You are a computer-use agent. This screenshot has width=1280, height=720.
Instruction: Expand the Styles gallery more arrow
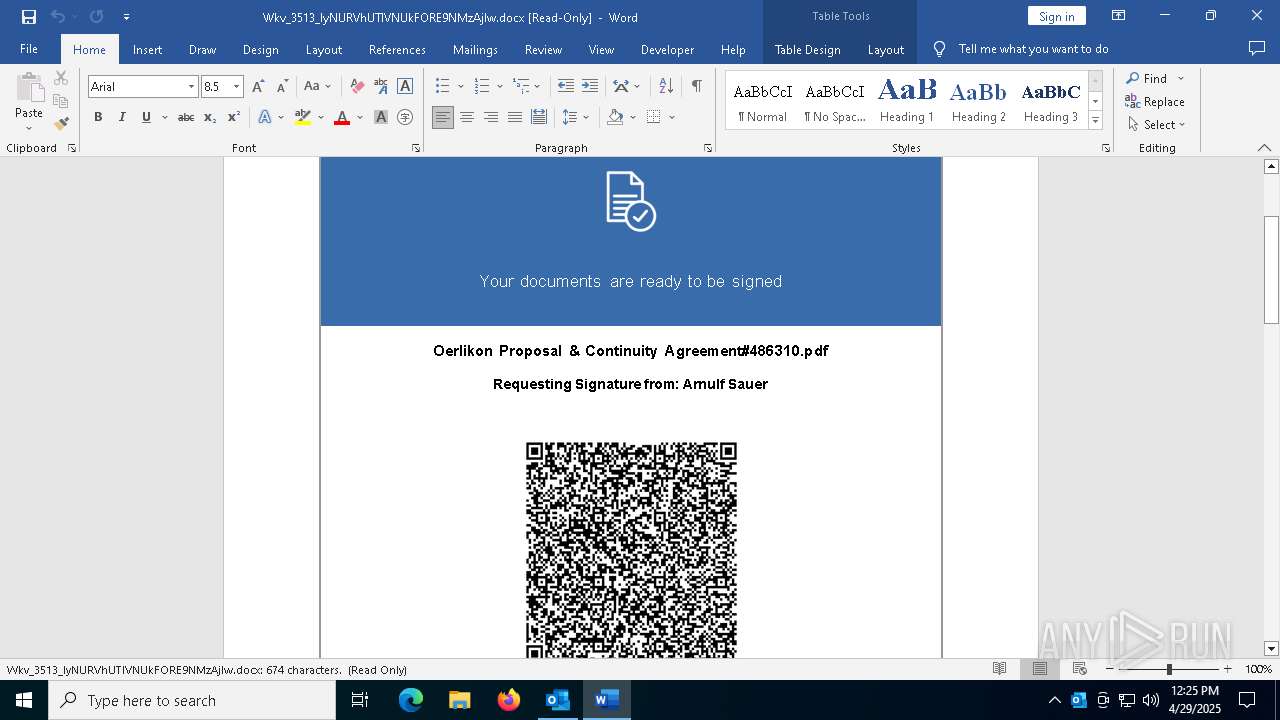click(1095, 121)
